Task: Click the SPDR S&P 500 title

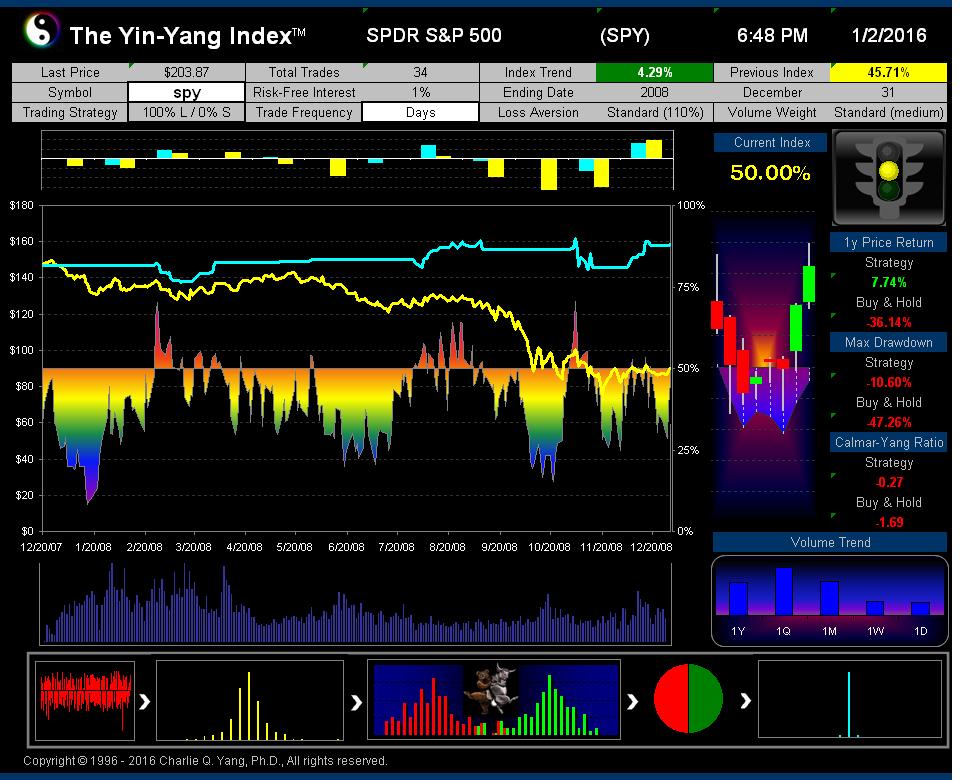Action: point(433,36)
